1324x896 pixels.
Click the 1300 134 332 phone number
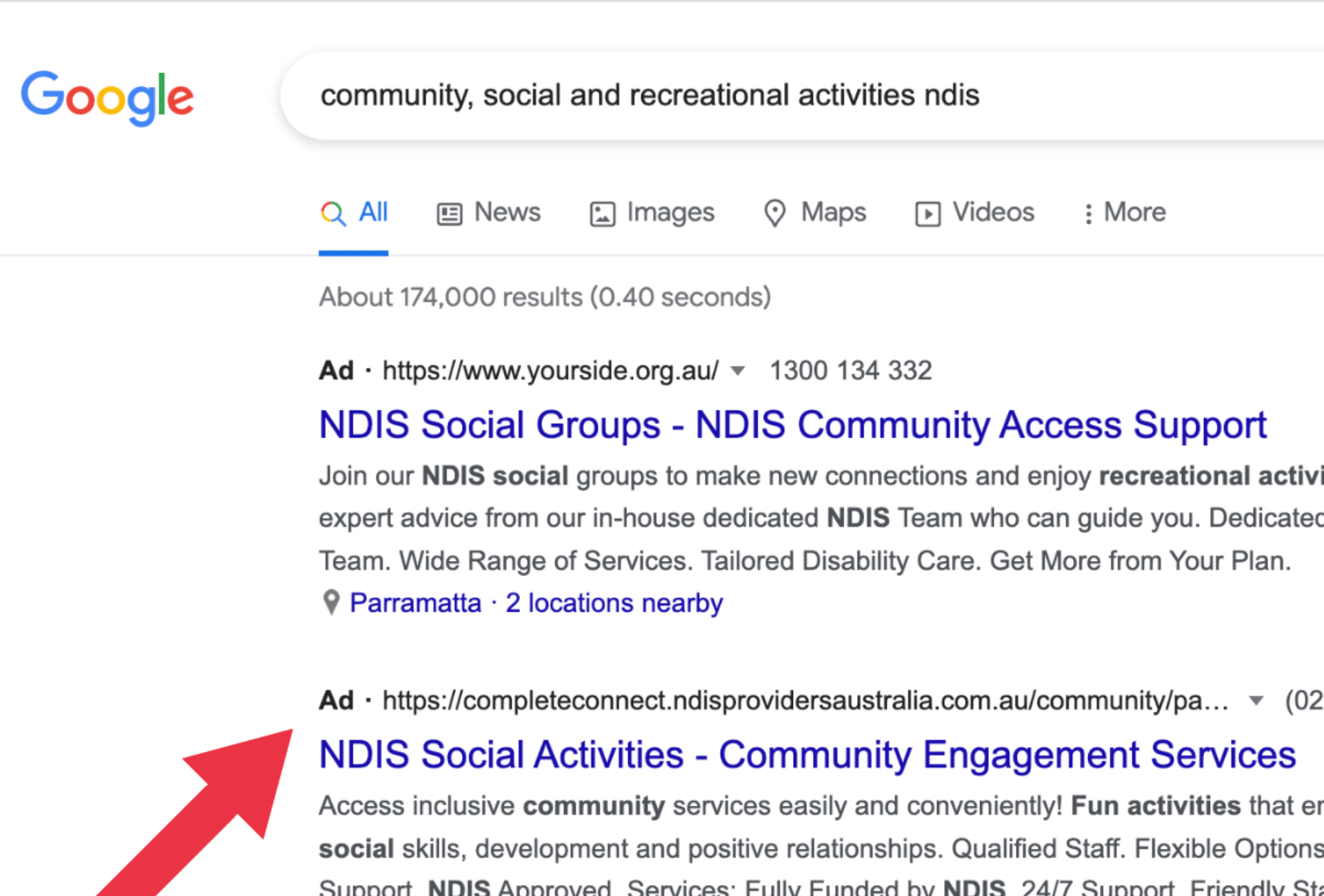pyautogui.click(x=850, y=371)
